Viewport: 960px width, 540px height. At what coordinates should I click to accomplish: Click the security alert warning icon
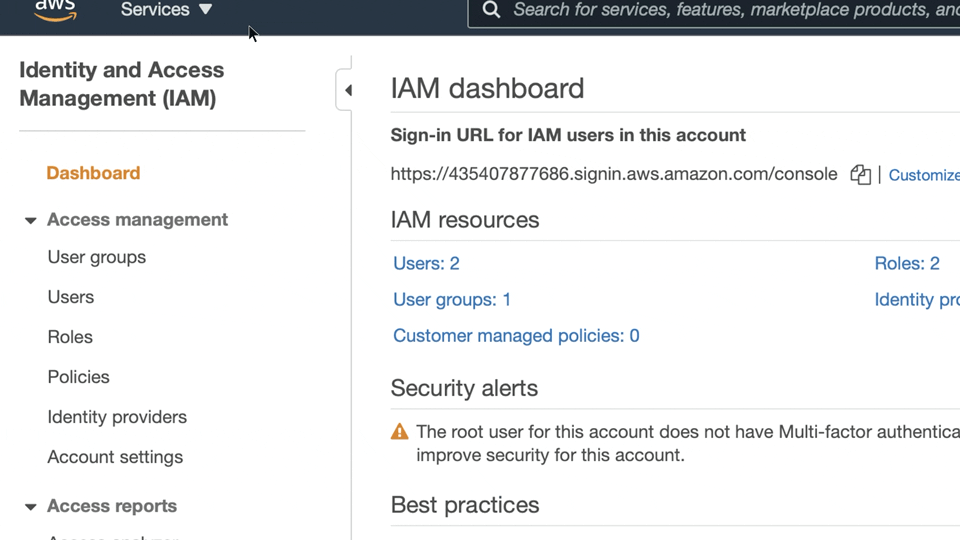(x=399, y=432)
